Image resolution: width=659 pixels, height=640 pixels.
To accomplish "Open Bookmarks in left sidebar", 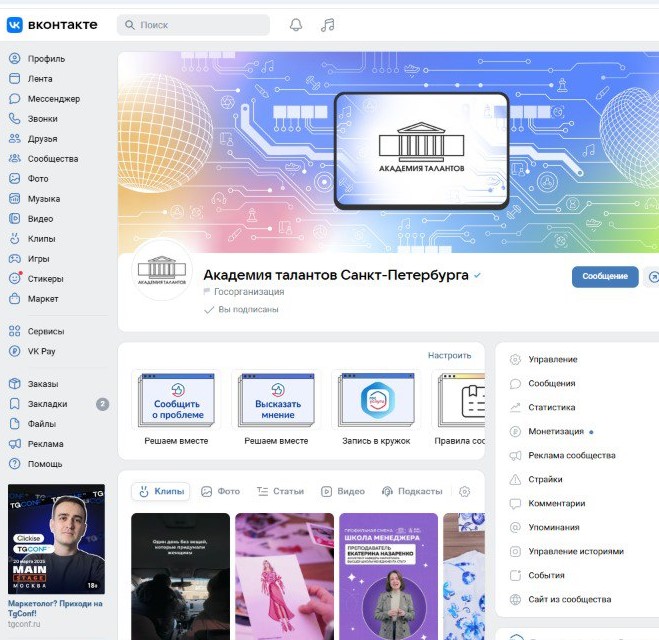I will tap(47, 404).
